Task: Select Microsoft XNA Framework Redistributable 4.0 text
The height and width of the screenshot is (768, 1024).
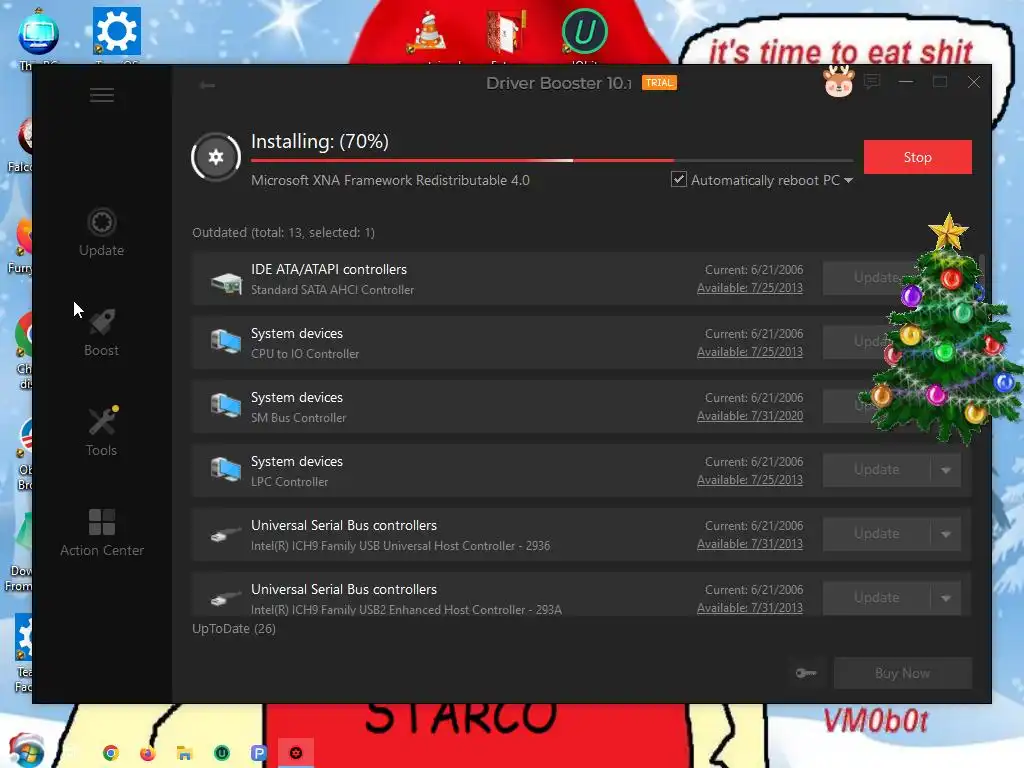Action: click(x=391, y=180)
